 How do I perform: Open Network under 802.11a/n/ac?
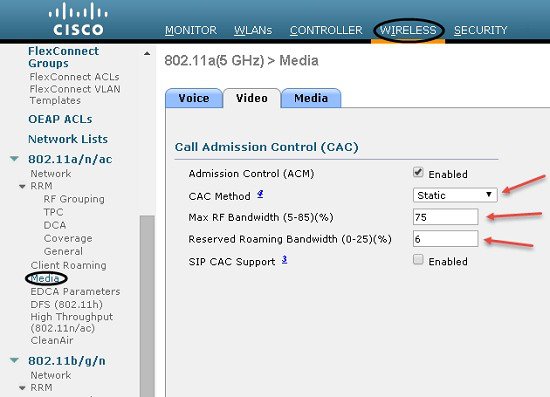click(51, 174)
